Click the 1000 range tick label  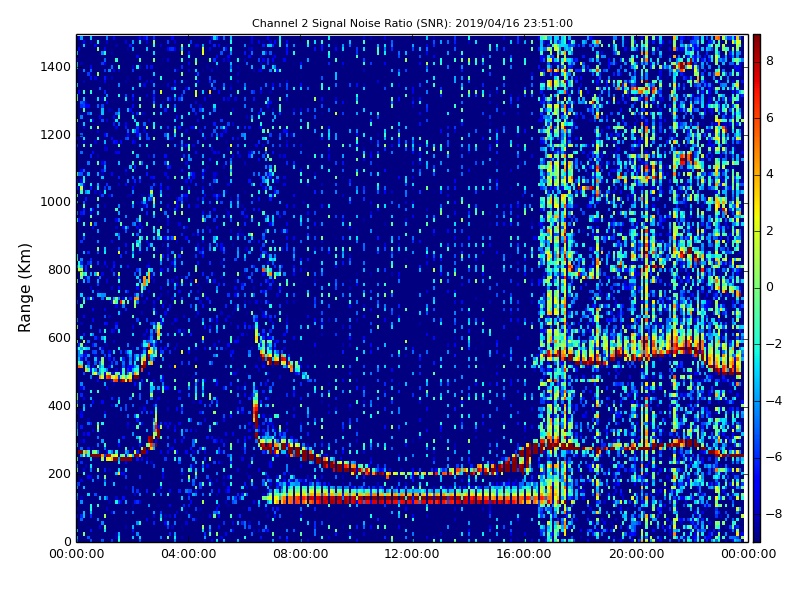click(x=56, y=202)
